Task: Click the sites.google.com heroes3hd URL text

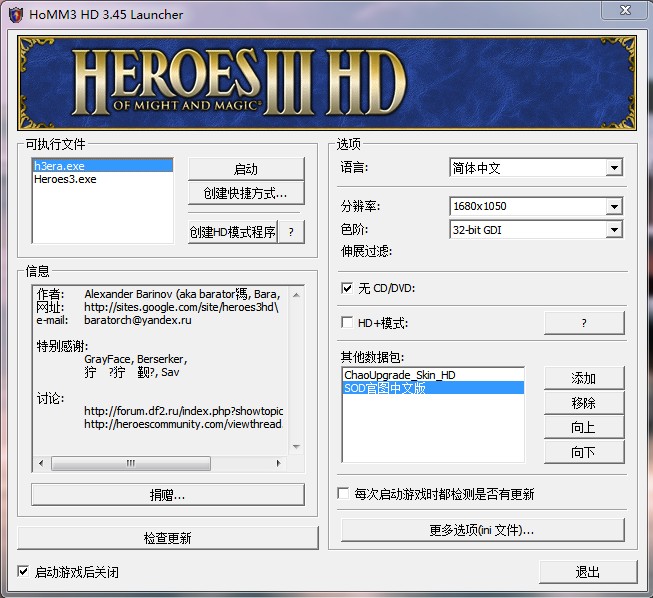Action: click(x=181, y=307)
